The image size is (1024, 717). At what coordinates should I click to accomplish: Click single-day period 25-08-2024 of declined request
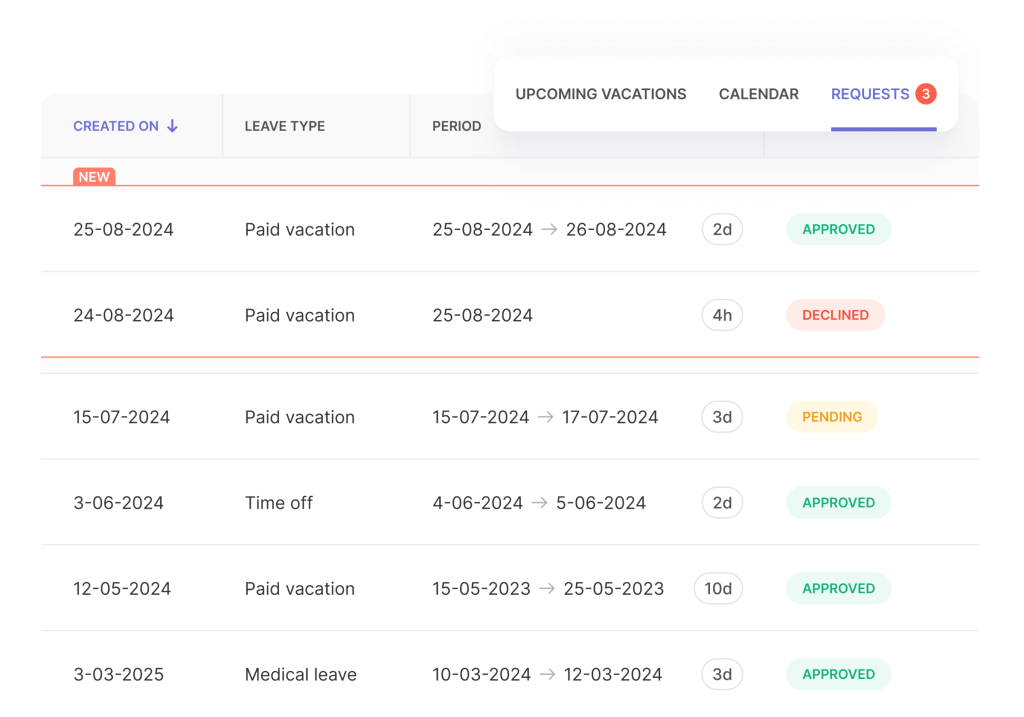pos(483,315)
